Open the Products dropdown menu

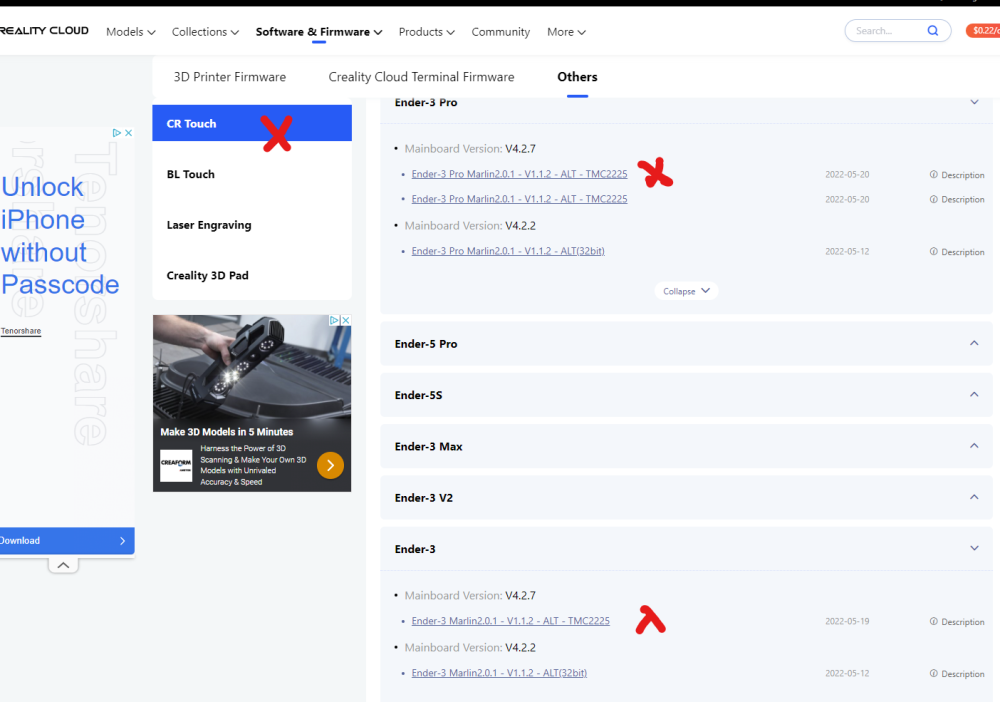coord(427,32)
